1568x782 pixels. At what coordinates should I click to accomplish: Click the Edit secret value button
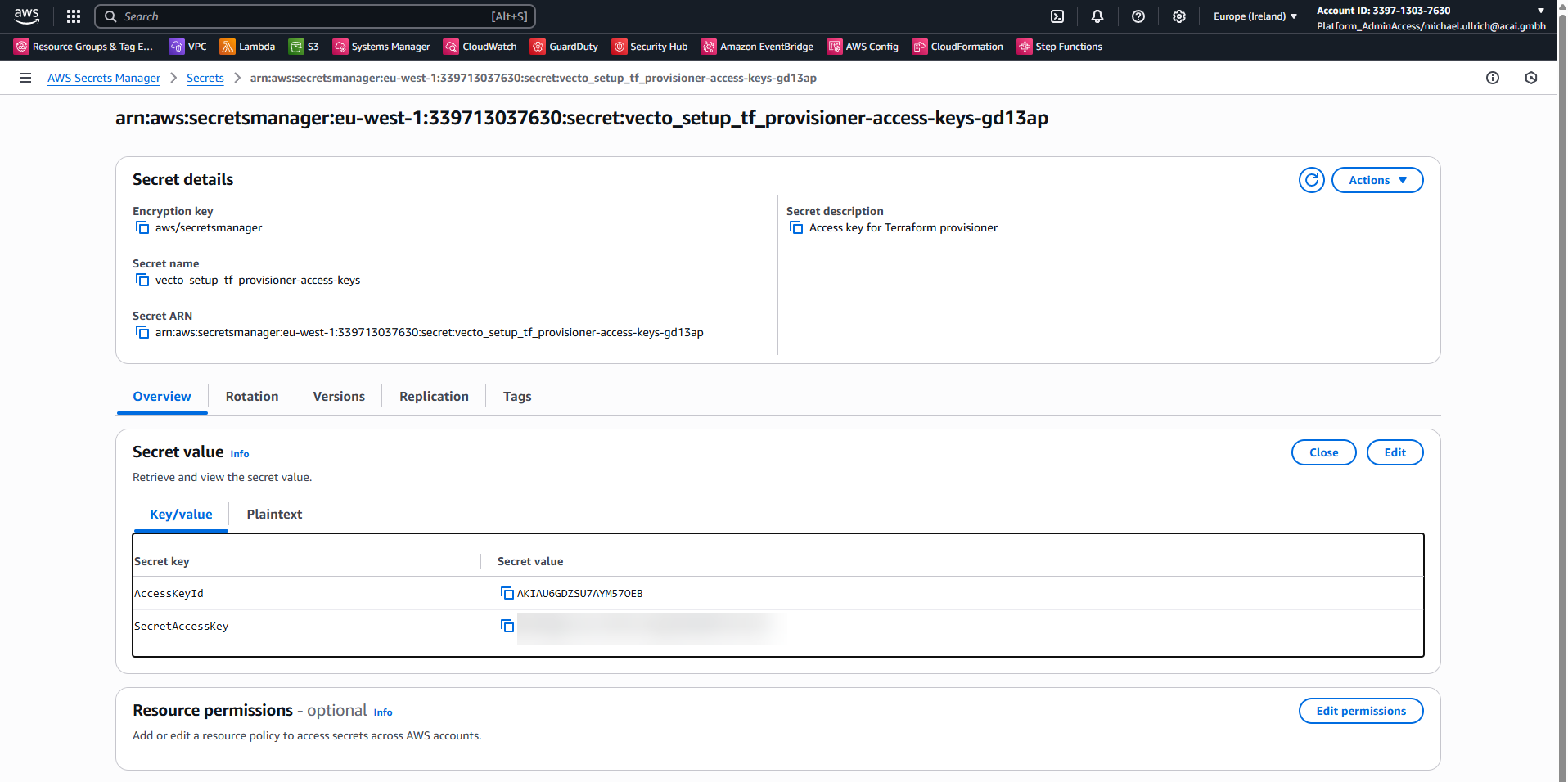pos(1395,452)
